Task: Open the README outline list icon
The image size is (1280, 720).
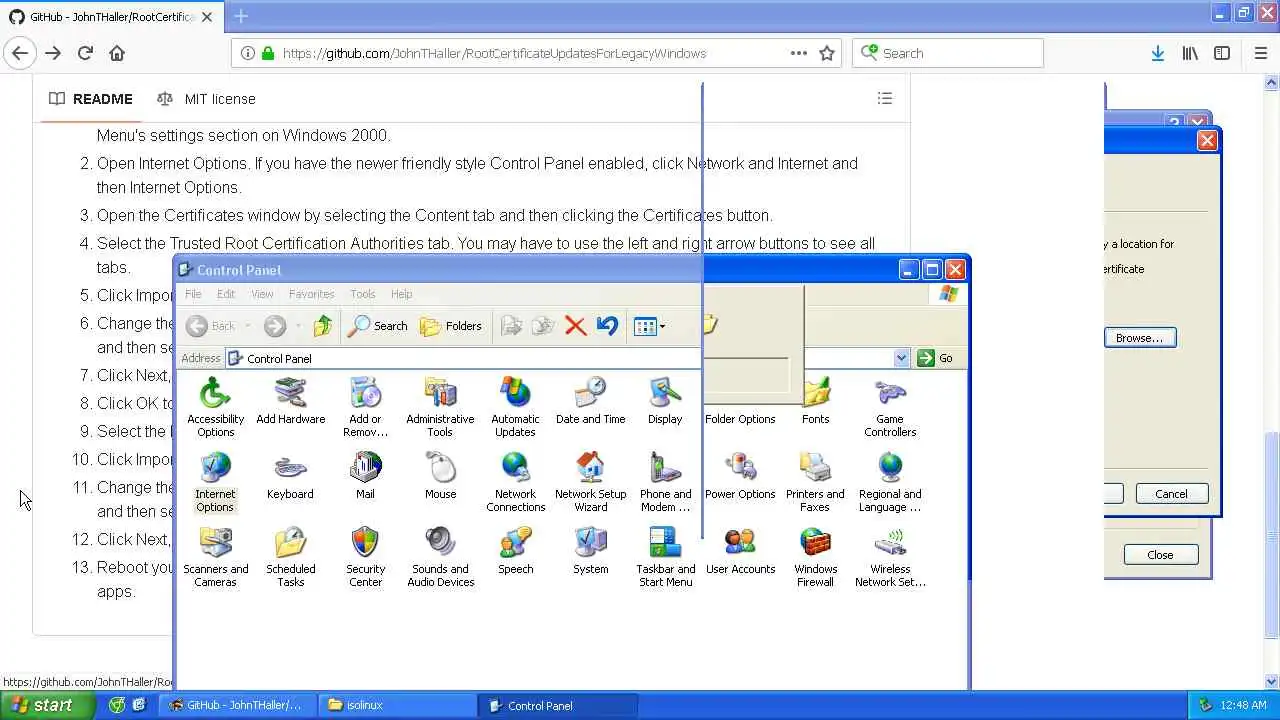Action: [885, 98]
